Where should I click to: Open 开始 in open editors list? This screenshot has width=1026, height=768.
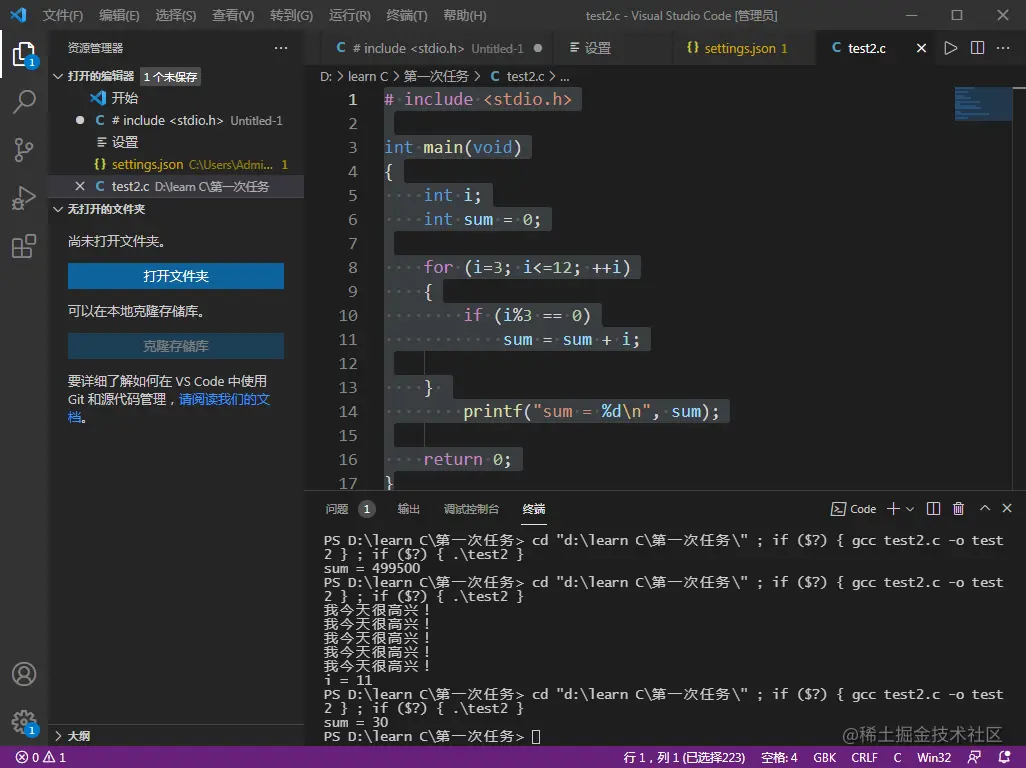pos(124,98)
